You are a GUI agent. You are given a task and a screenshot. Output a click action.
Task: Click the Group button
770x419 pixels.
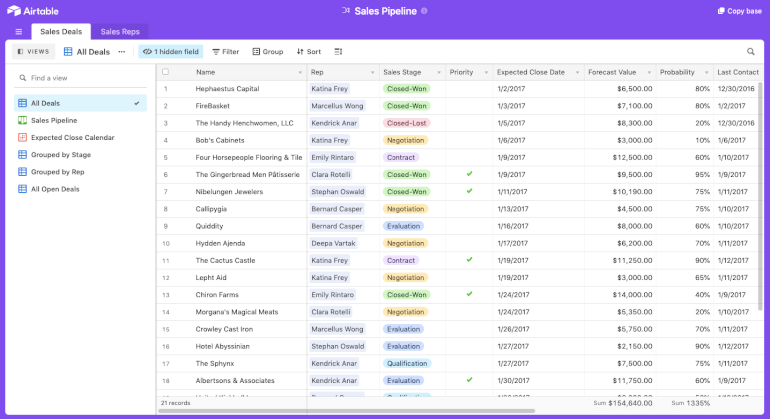tap(268, 52)
